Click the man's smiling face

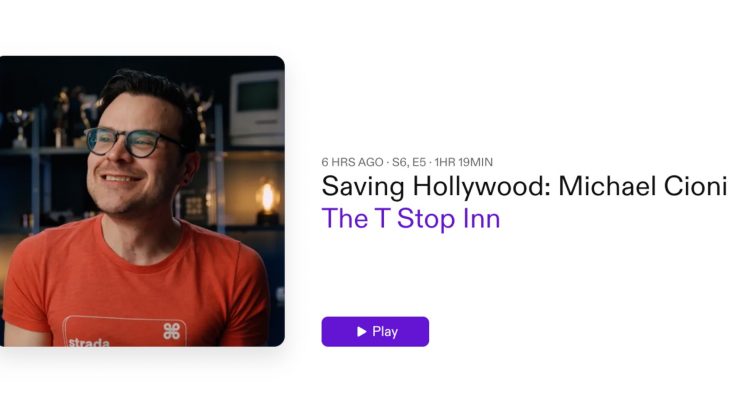(x=135, y=156)
